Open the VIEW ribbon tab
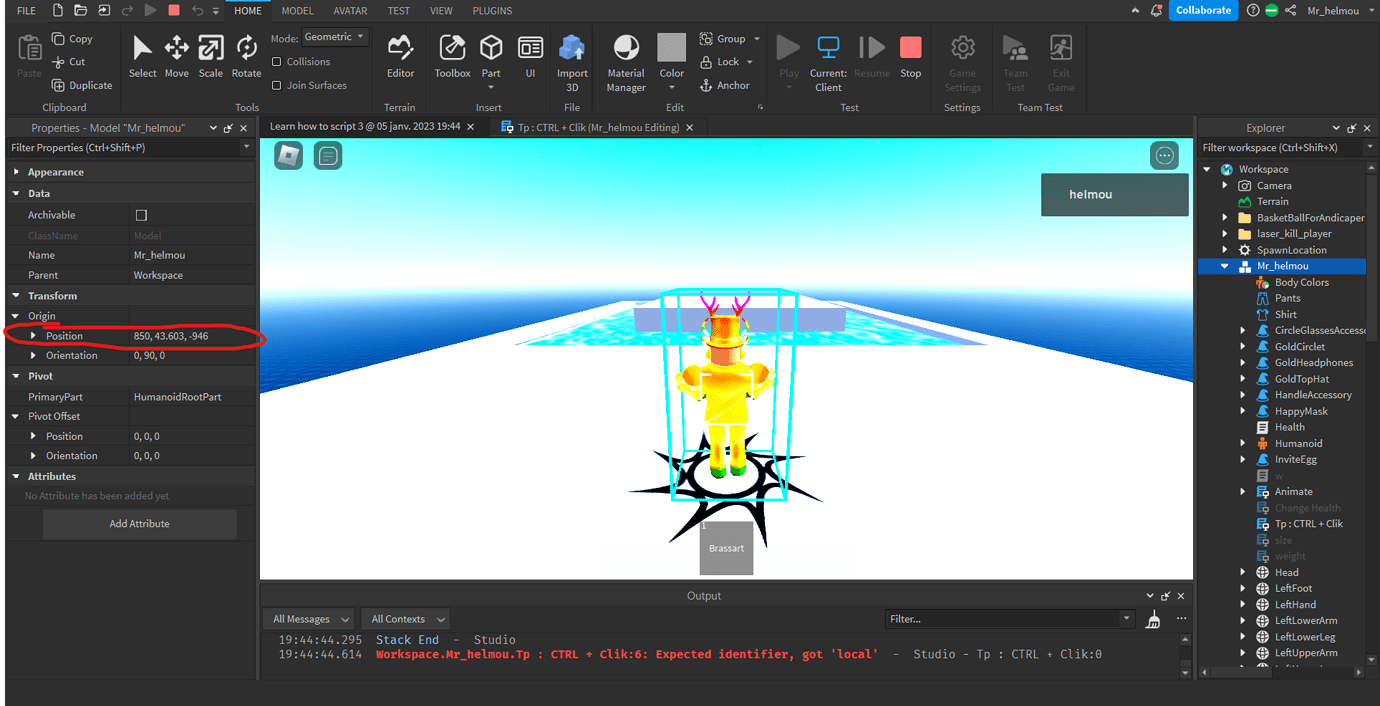The height and width of the screenshot is (706, 1380). point(441,11)
